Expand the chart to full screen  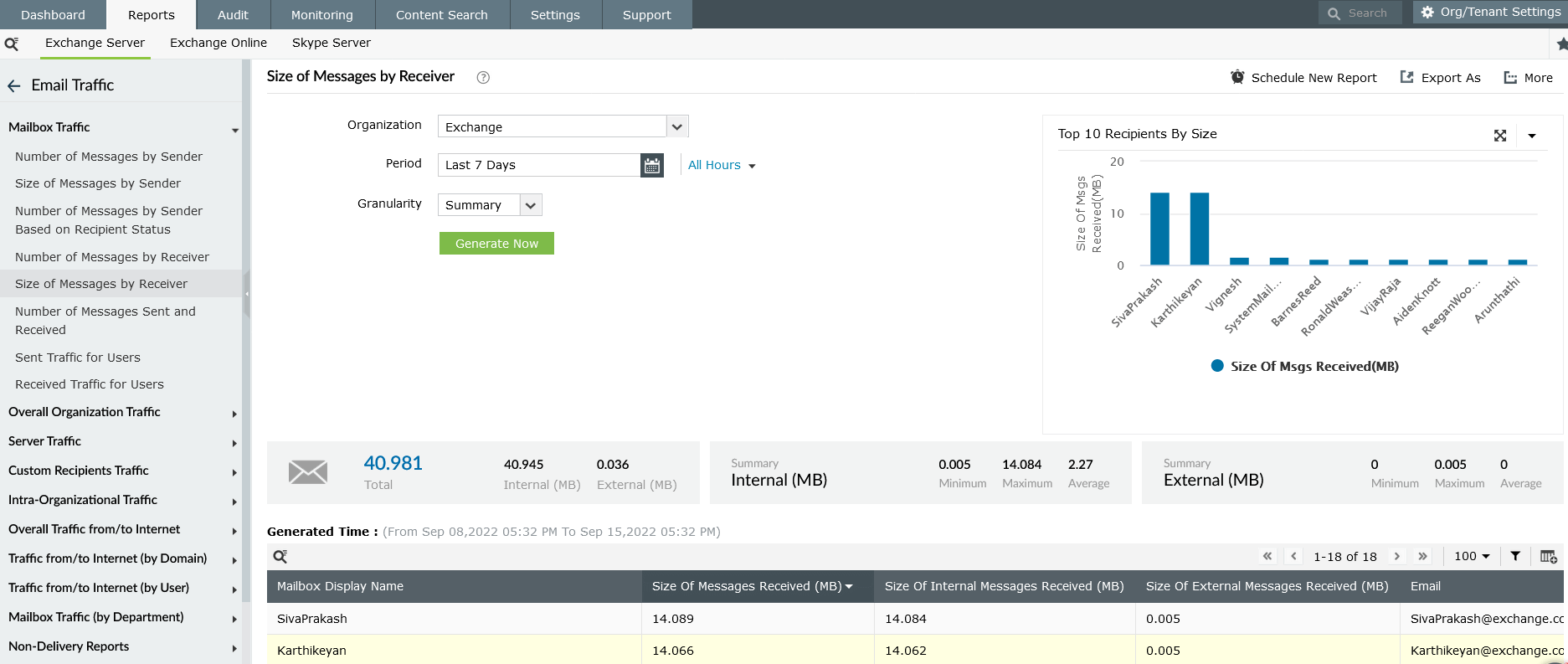tap(1500, 136)
